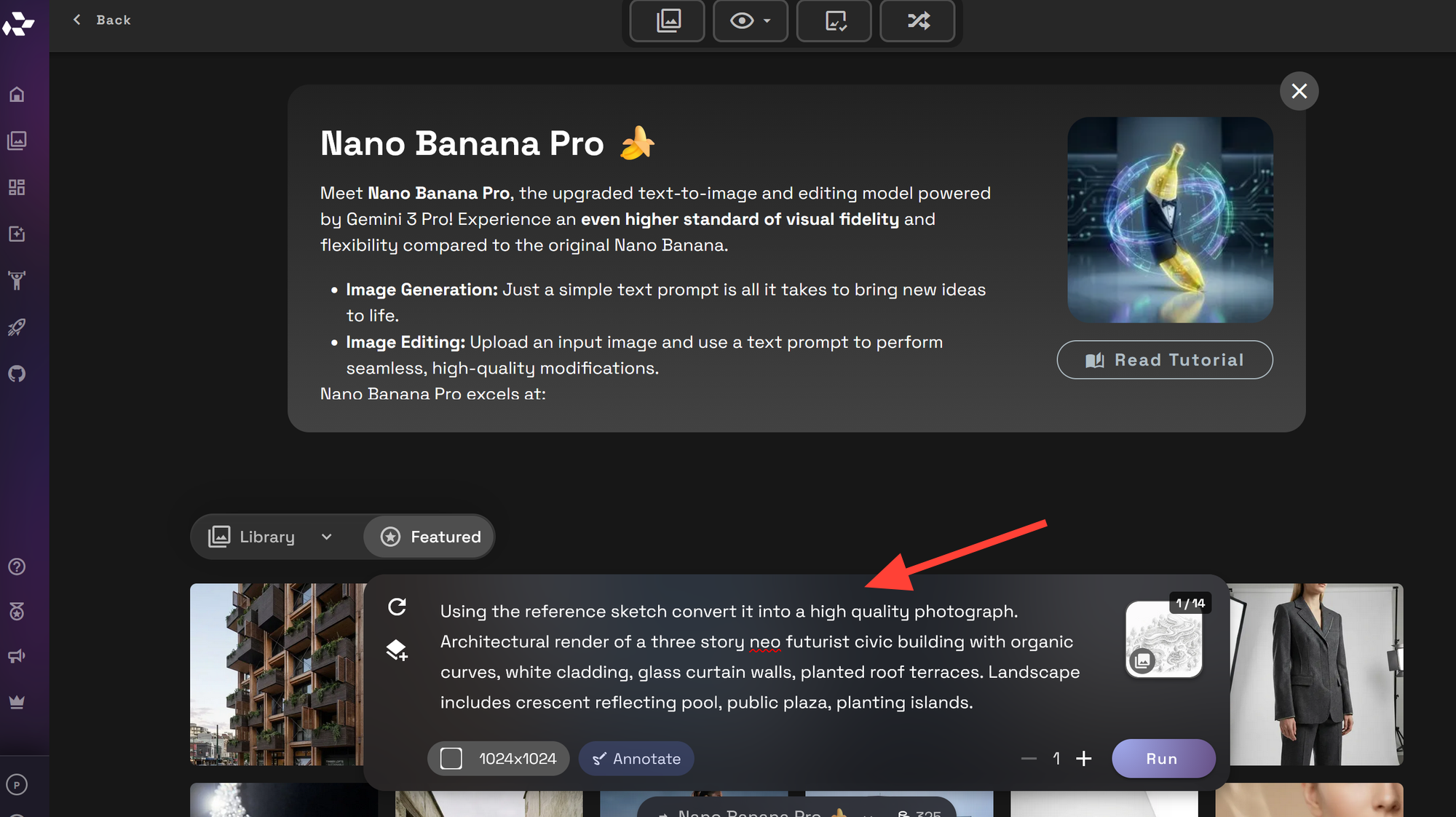Click the refresh prompt icon
1456x817 pixels.
(397, 607)
